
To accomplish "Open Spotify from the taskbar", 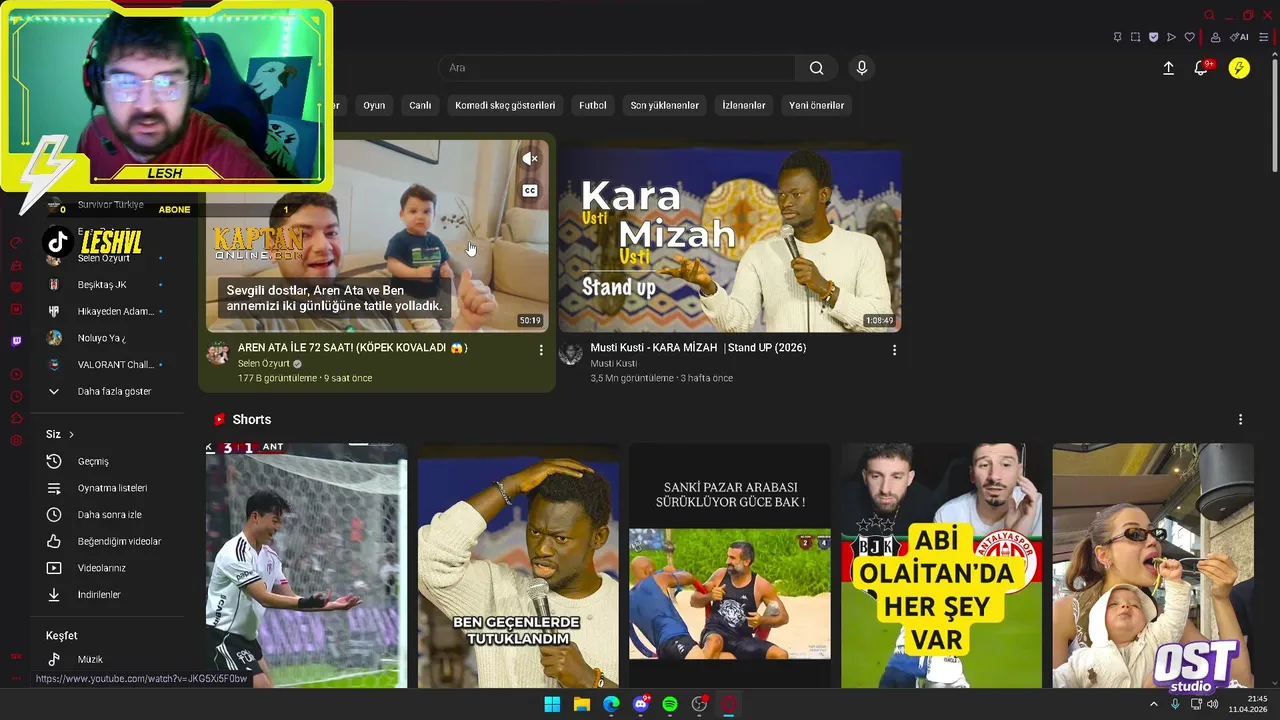I will tap(670, 704).
